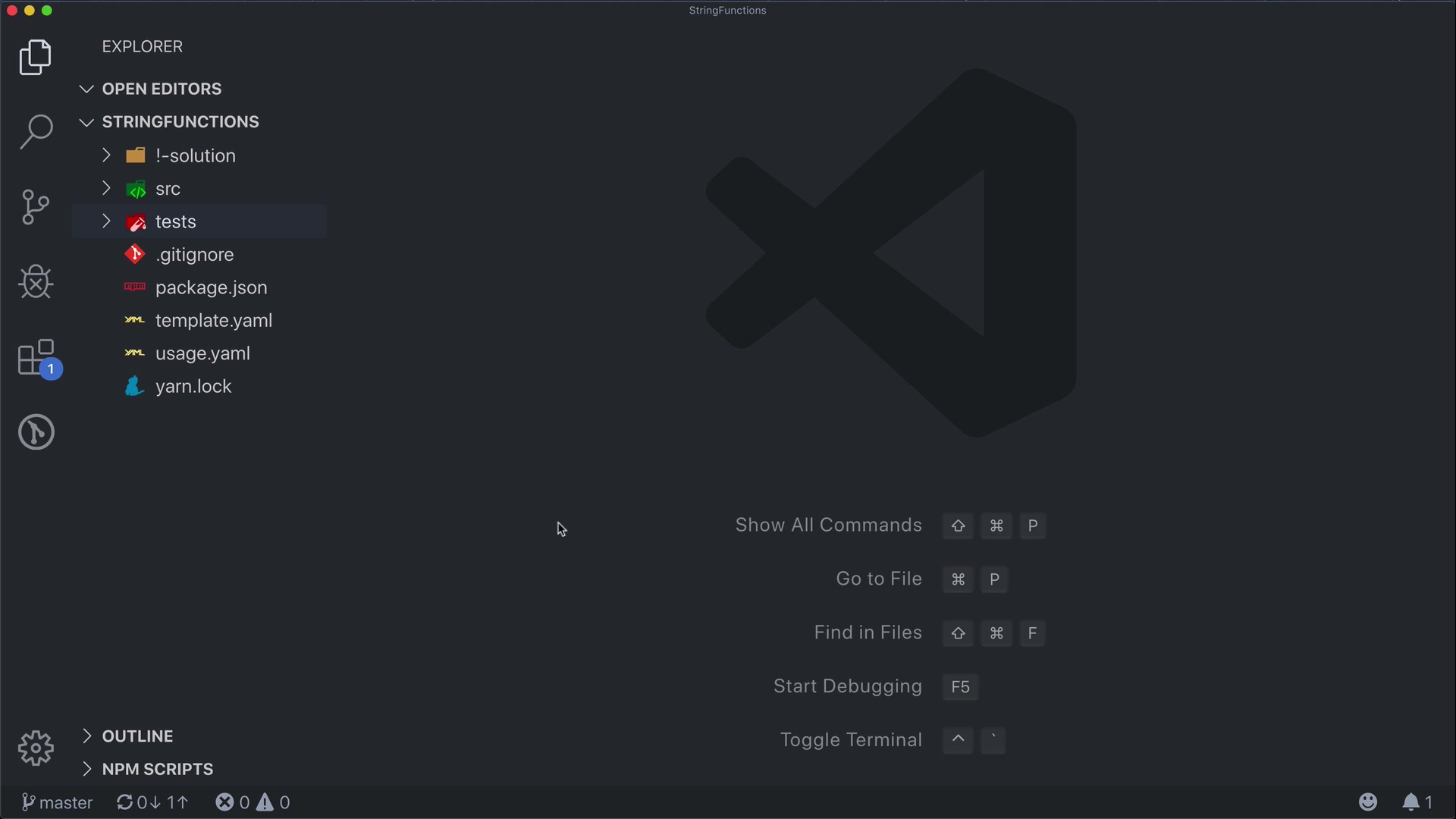Open the Source Control view icon
1456x819 pixels.
coord(36,207)
